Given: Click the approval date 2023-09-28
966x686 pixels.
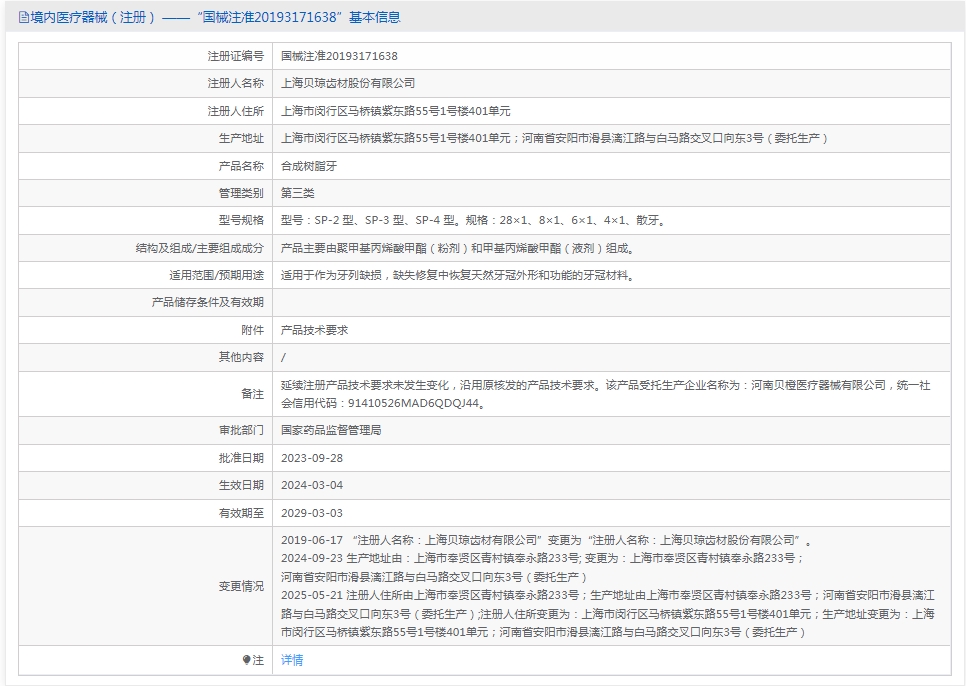Looking at the screenshot, I should [x=312, y=458].
